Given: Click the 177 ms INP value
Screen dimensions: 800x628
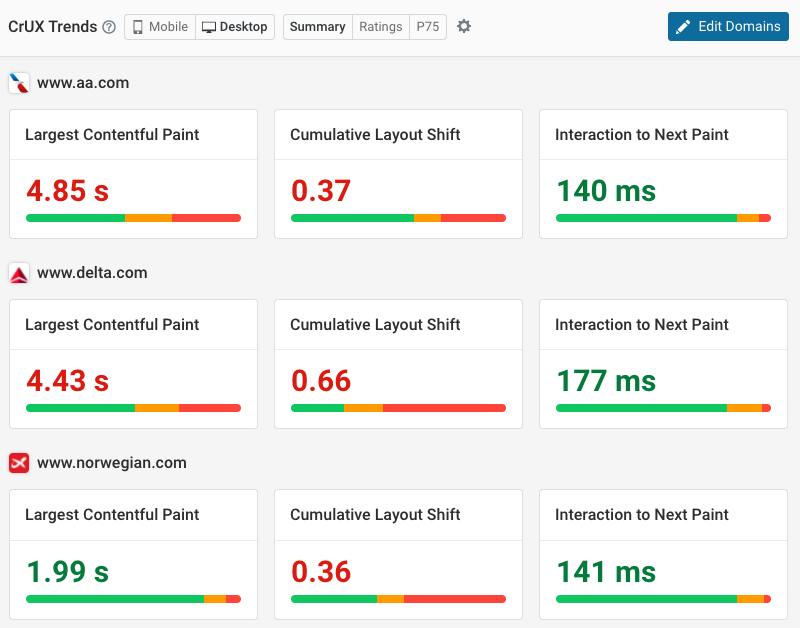Looking at the screenshot, I should click(x=606, y=381).
